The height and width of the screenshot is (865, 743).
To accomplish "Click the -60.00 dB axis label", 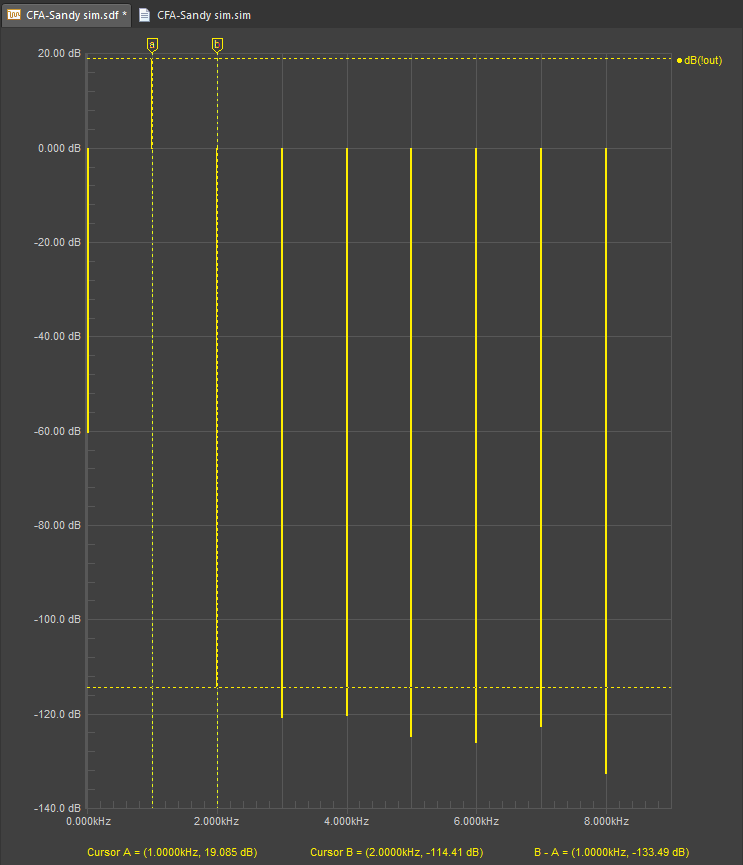I will [57, 431].
